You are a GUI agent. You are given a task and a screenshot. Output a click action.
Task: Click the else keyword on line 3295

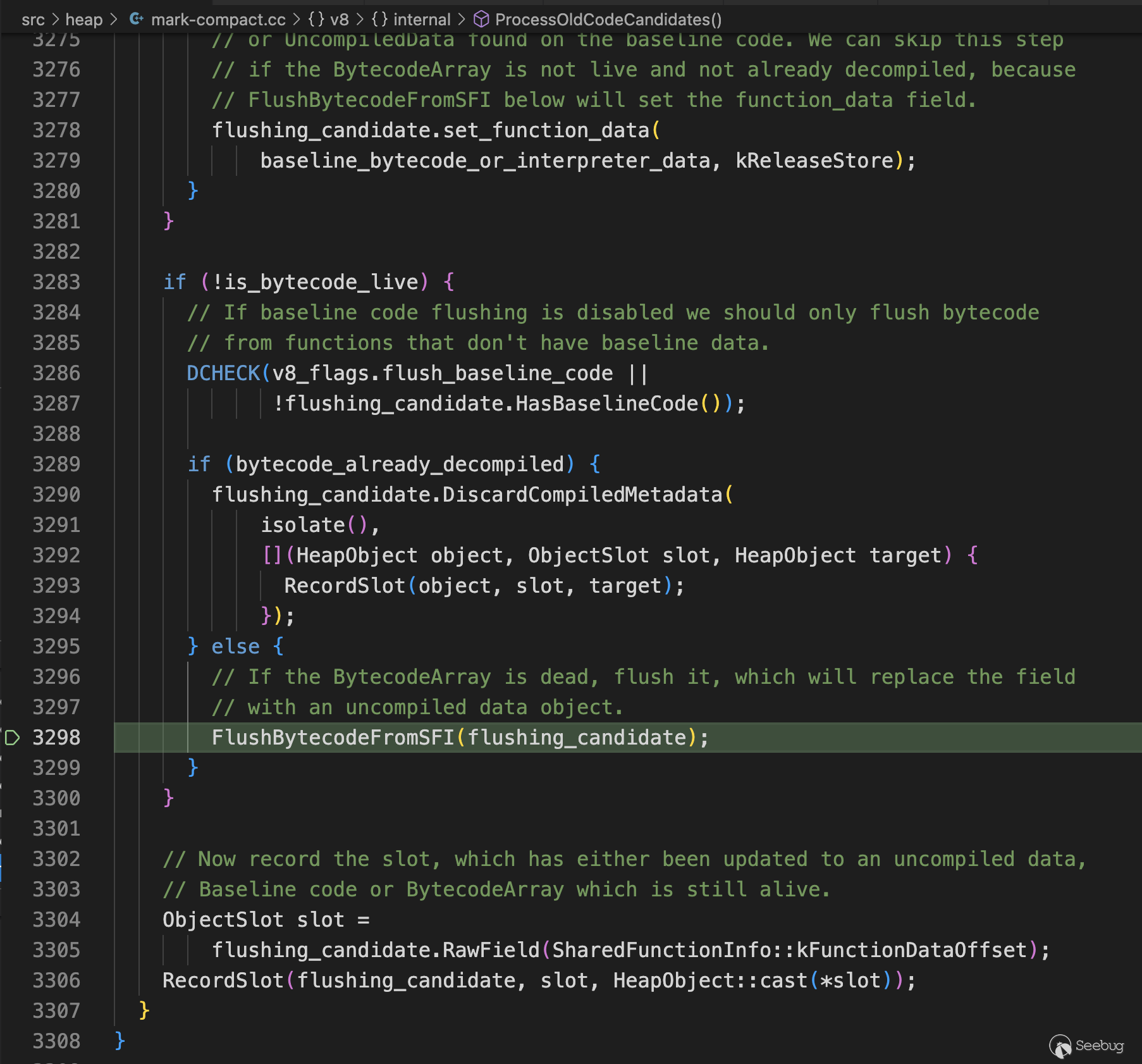(x=235, y=646)
